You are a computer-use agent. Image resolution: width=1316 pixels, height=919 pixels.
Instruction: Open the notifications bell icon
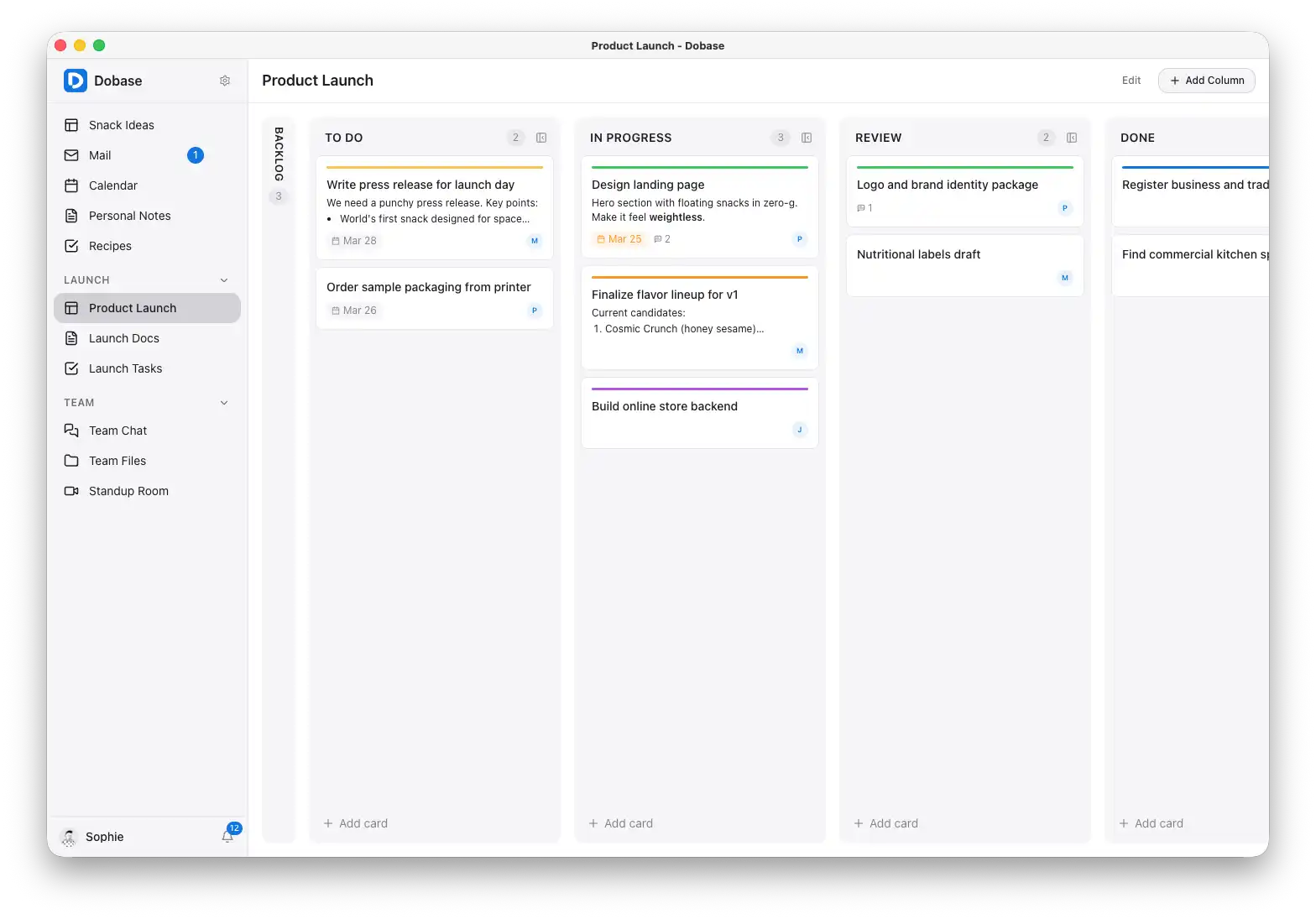click(x=227, y=836)
